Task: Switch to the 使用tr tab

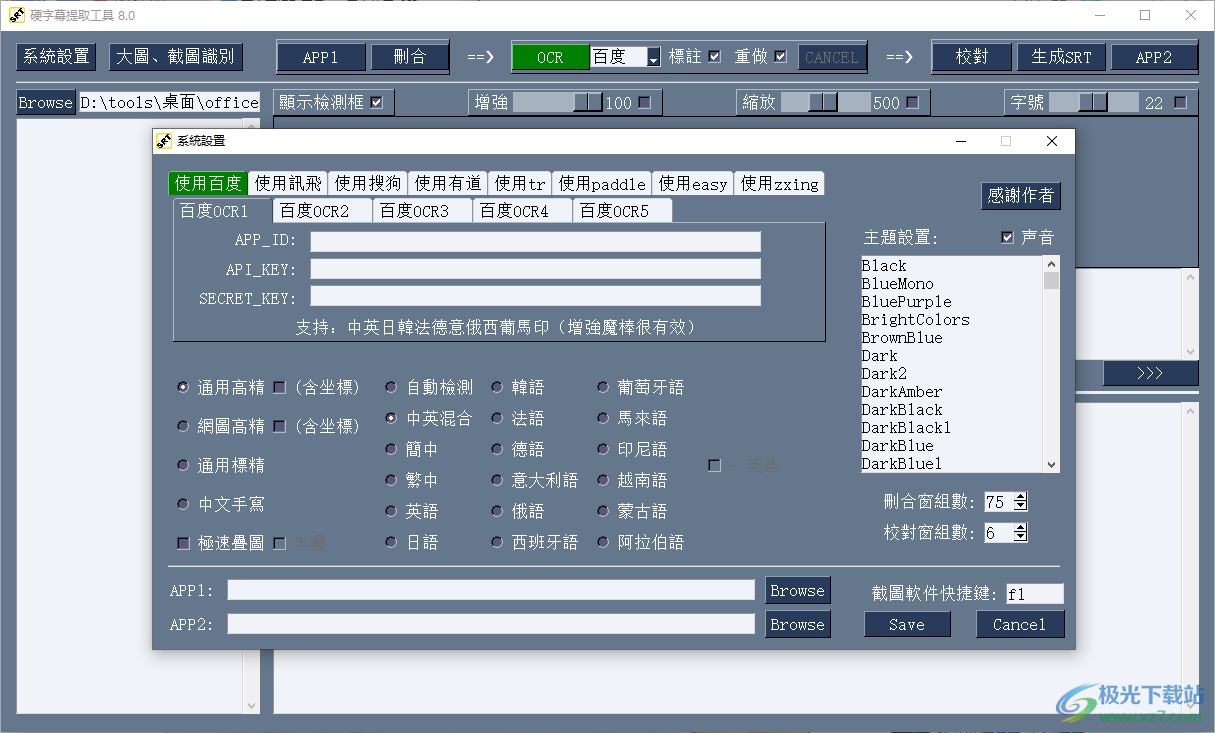Action: [x=520, y=183]
